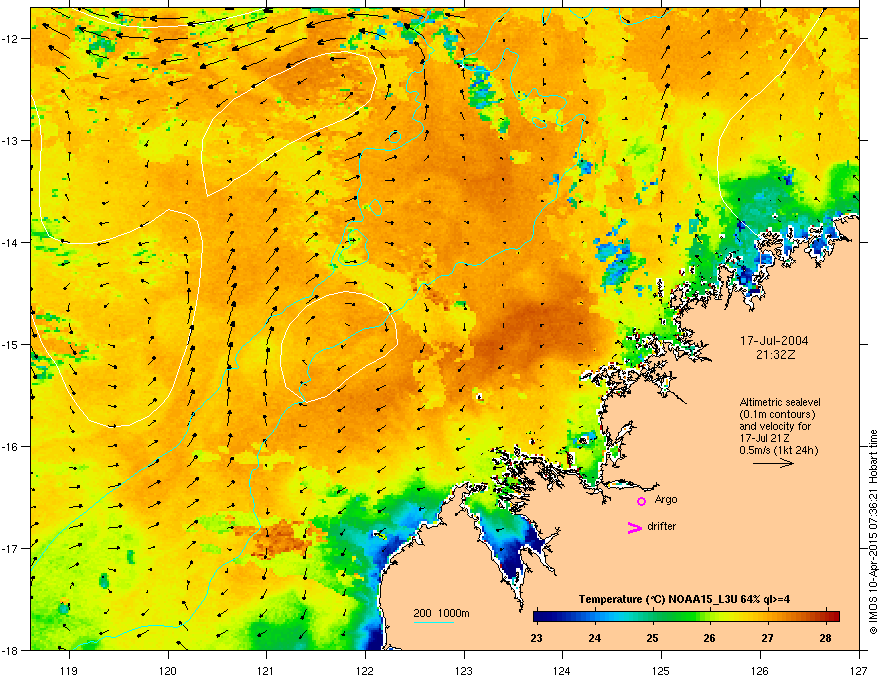The height and width of the screenshot is (680, 880).
Task: Click the colorbar tick label 25
Action: coord(652,638)
